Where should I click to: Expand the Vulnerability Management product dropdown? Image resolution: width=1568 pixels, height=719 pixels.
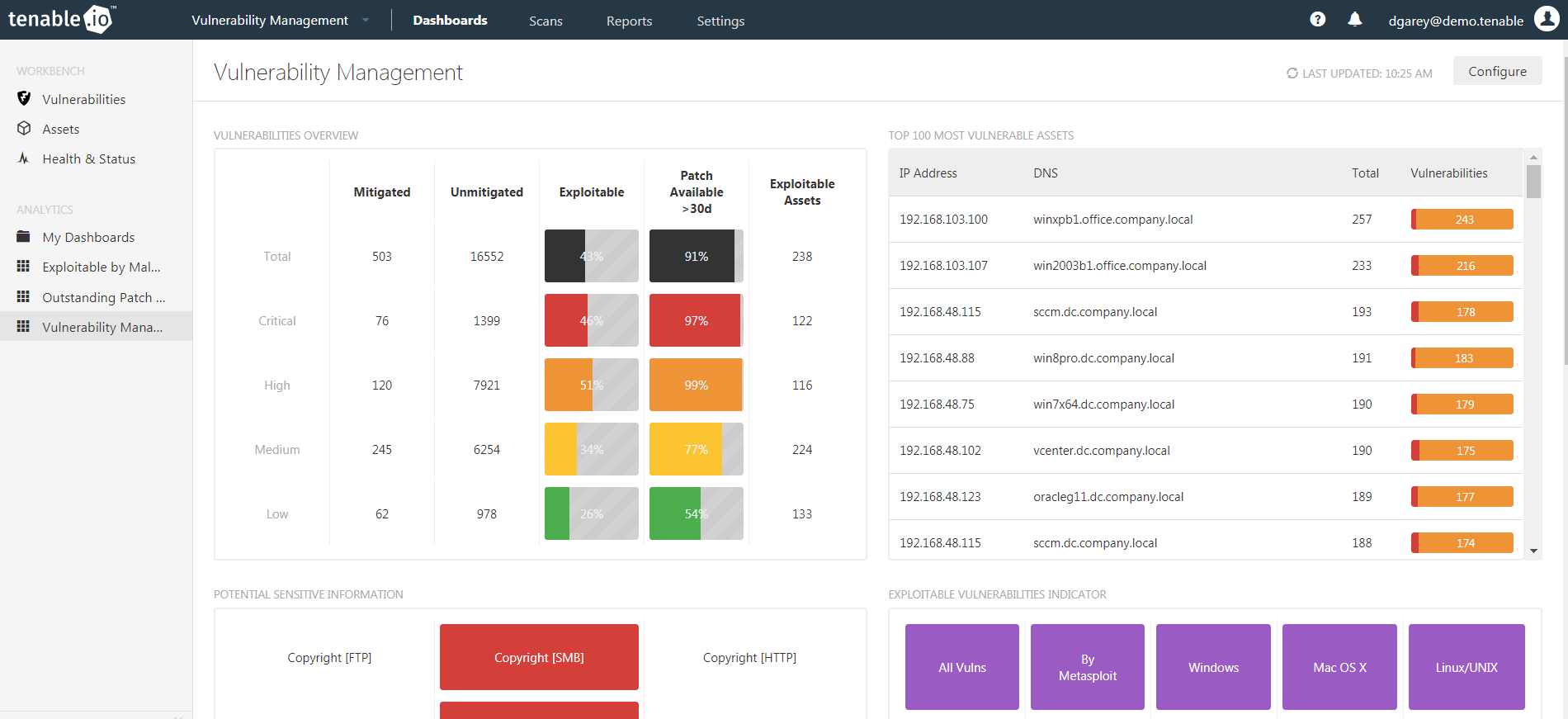point(281,20)
